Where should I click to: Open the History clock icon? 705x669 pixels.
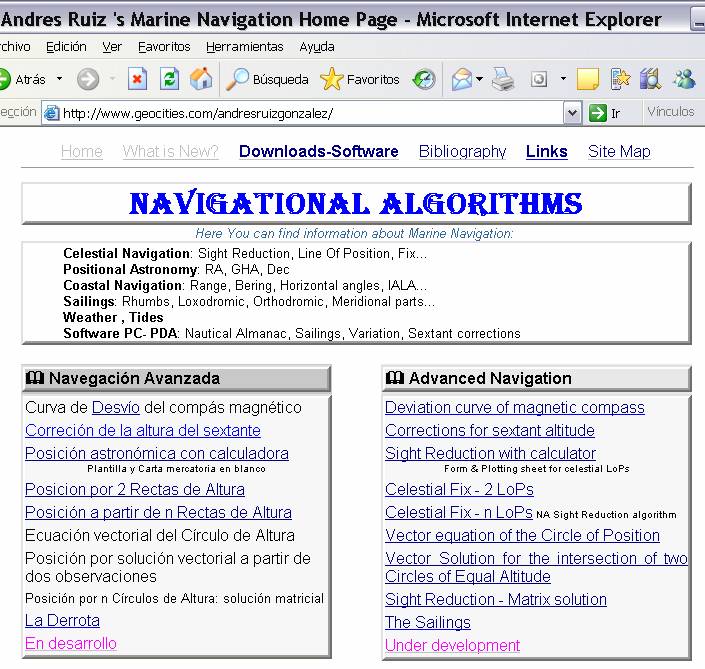(x=424, y=79)
